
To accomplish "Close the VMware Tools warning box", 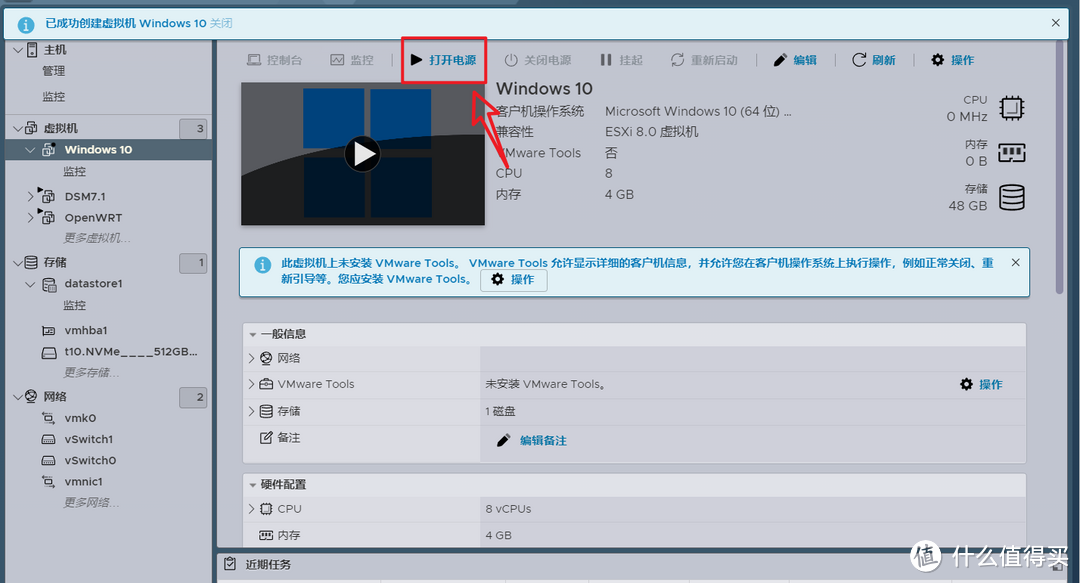I will tap(1015, 263).
